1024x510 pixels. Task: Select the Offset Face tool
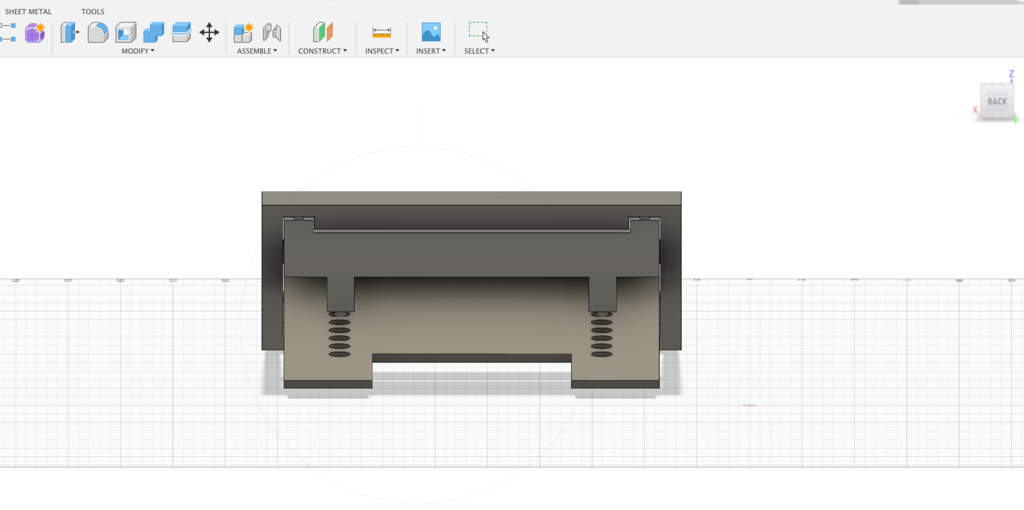[181, 32]
